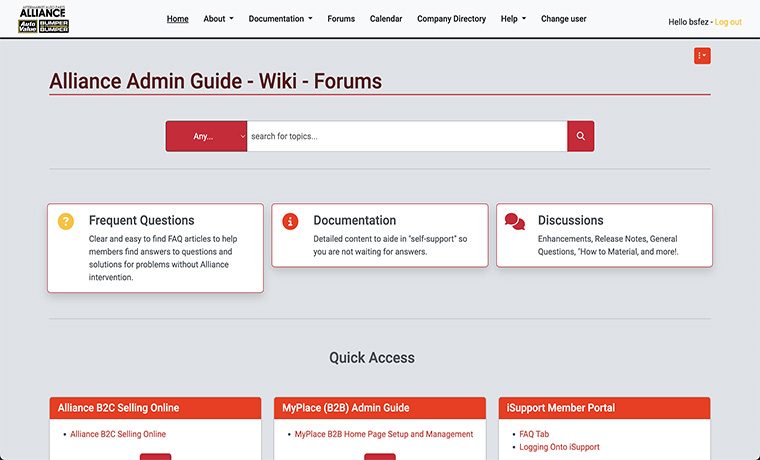Click the search for topics field
This screenshot has height=460, width=760.
pyautogui.click(x=406, y=136)
